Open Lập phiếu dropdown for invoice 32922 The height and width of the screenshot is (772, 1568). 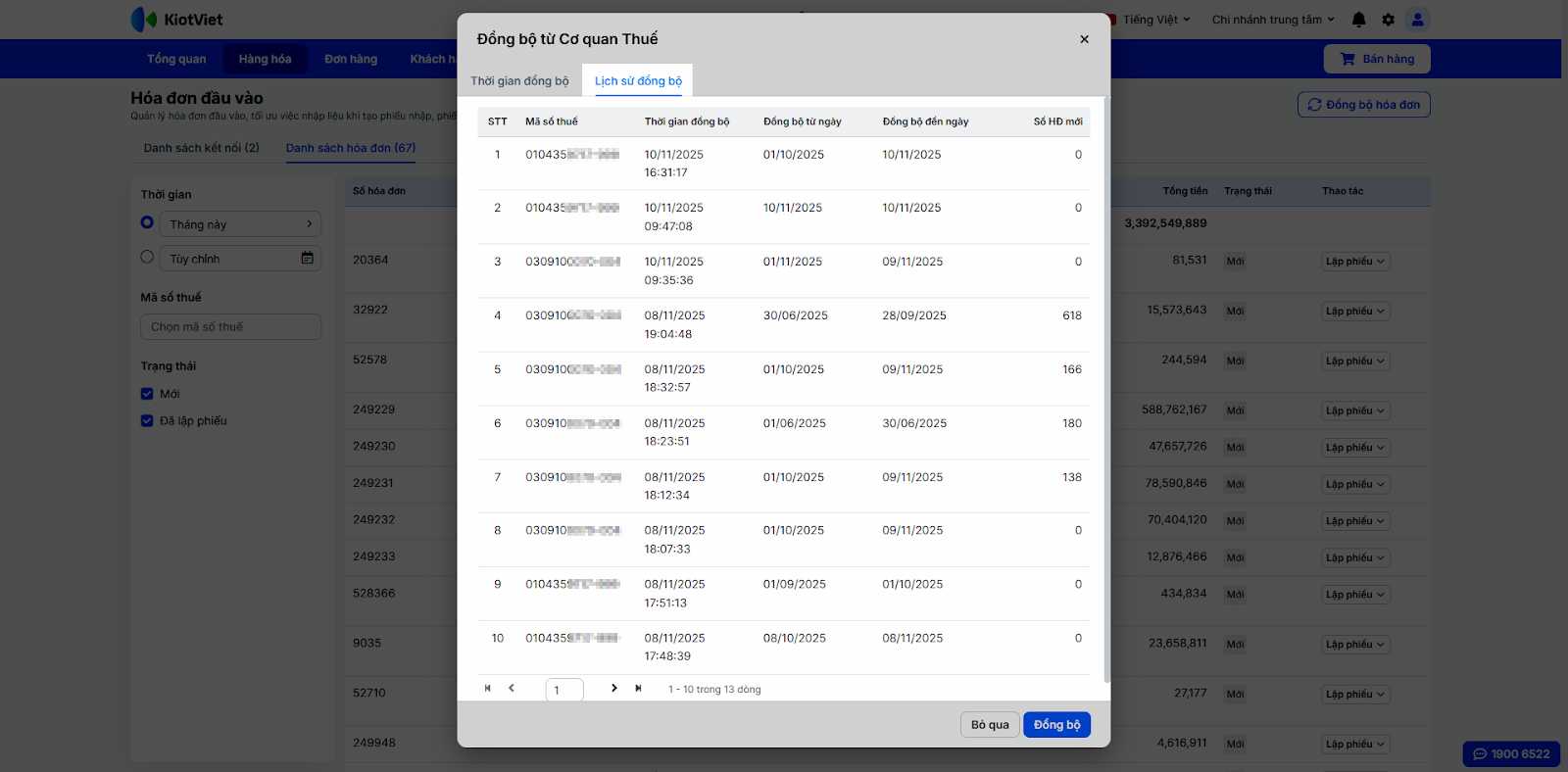click(1355, 312)
